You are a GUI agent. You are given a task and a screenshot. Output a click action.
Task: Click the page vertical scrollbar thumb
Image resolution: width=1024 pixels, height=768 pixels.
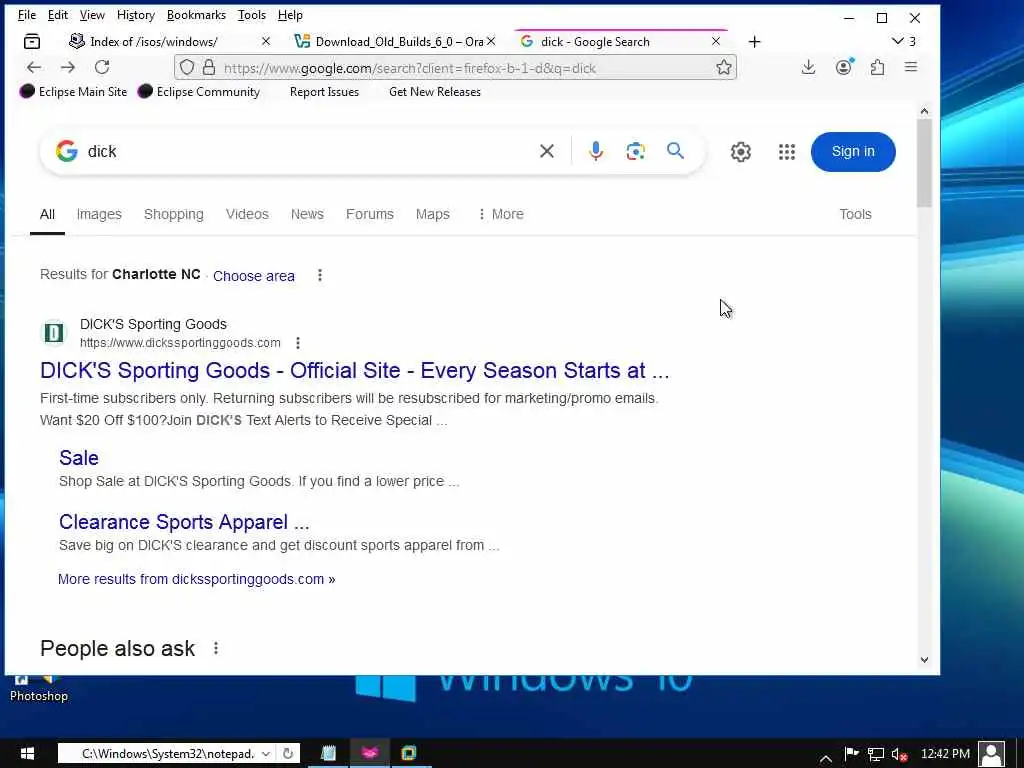pos(924,163)
